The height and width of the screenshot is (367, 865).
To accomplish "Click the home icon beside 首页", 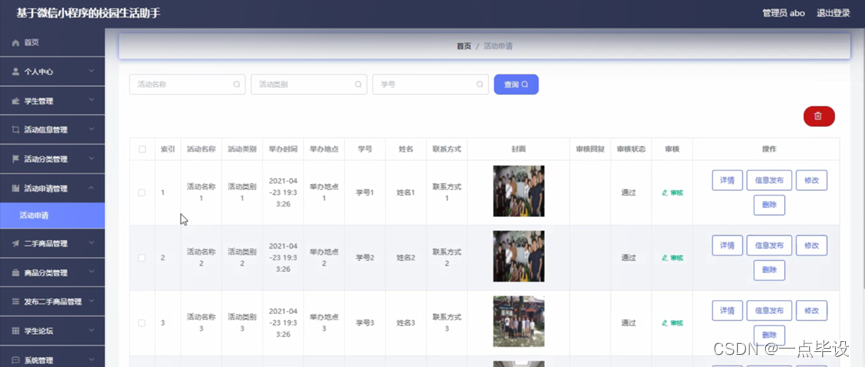I will pos(15,42).
